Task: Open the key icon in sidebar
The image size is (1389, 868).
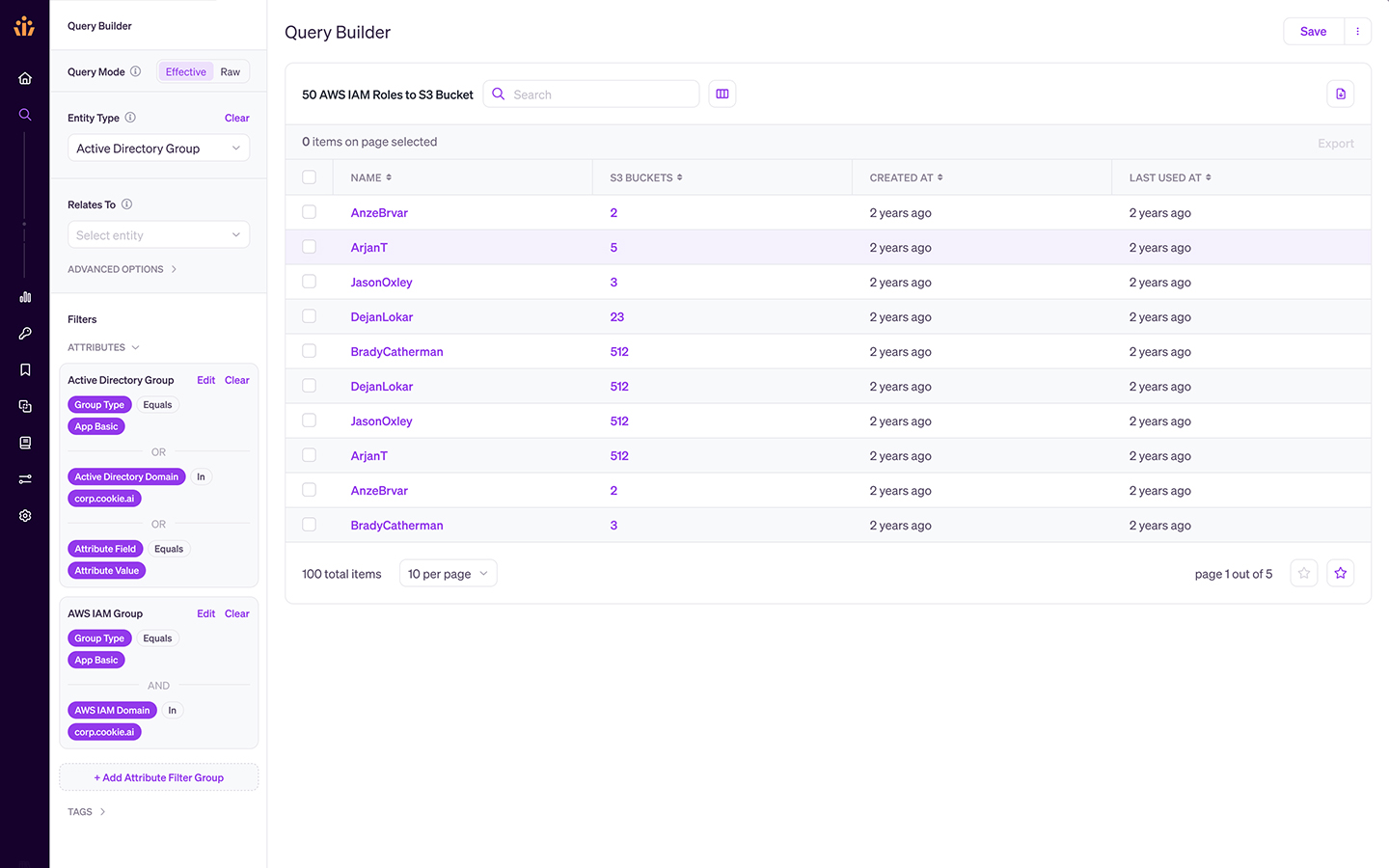Action: click(25, 334)
